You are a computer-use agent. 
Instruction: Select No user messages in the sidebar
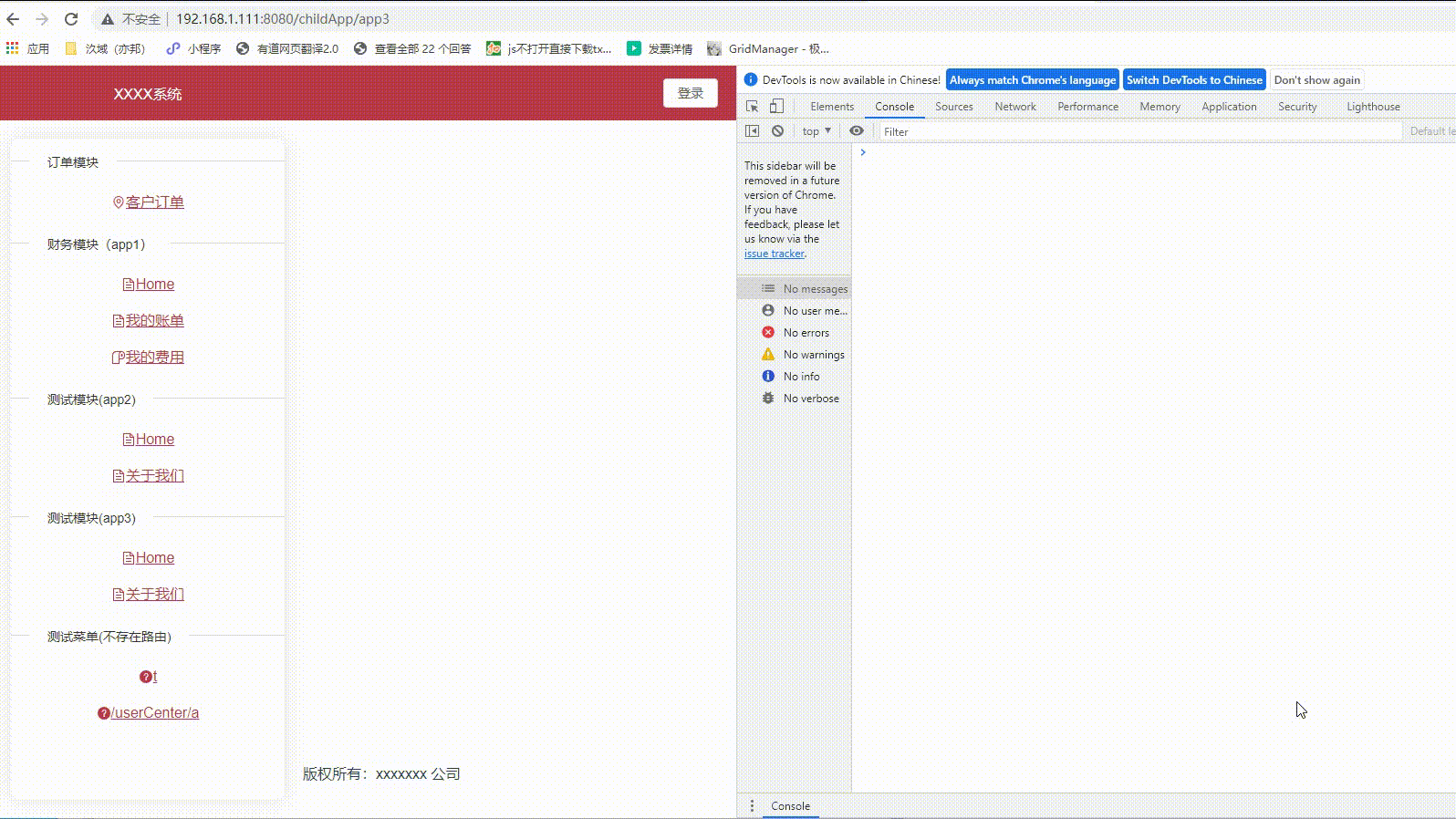(795, 310)
